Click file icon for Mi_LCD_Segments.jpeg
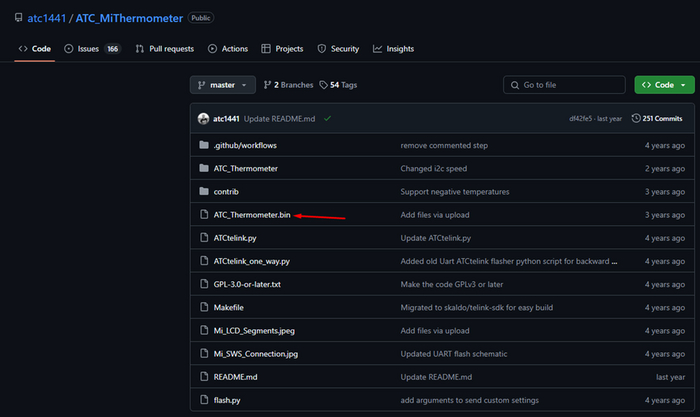700x417 pixels. coord(204,331)
